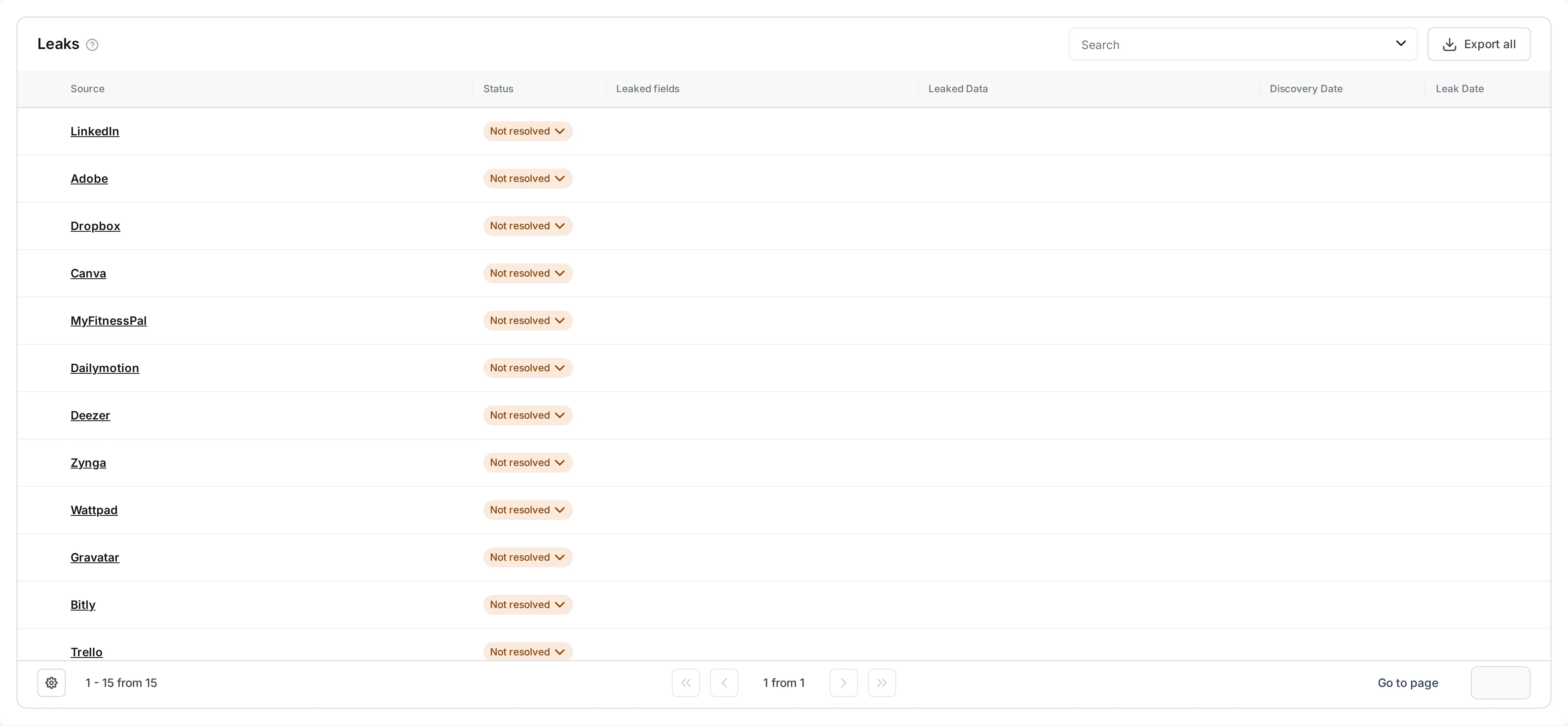
Task: Change Trello's Not resolved status
Action: pos(527,651)
